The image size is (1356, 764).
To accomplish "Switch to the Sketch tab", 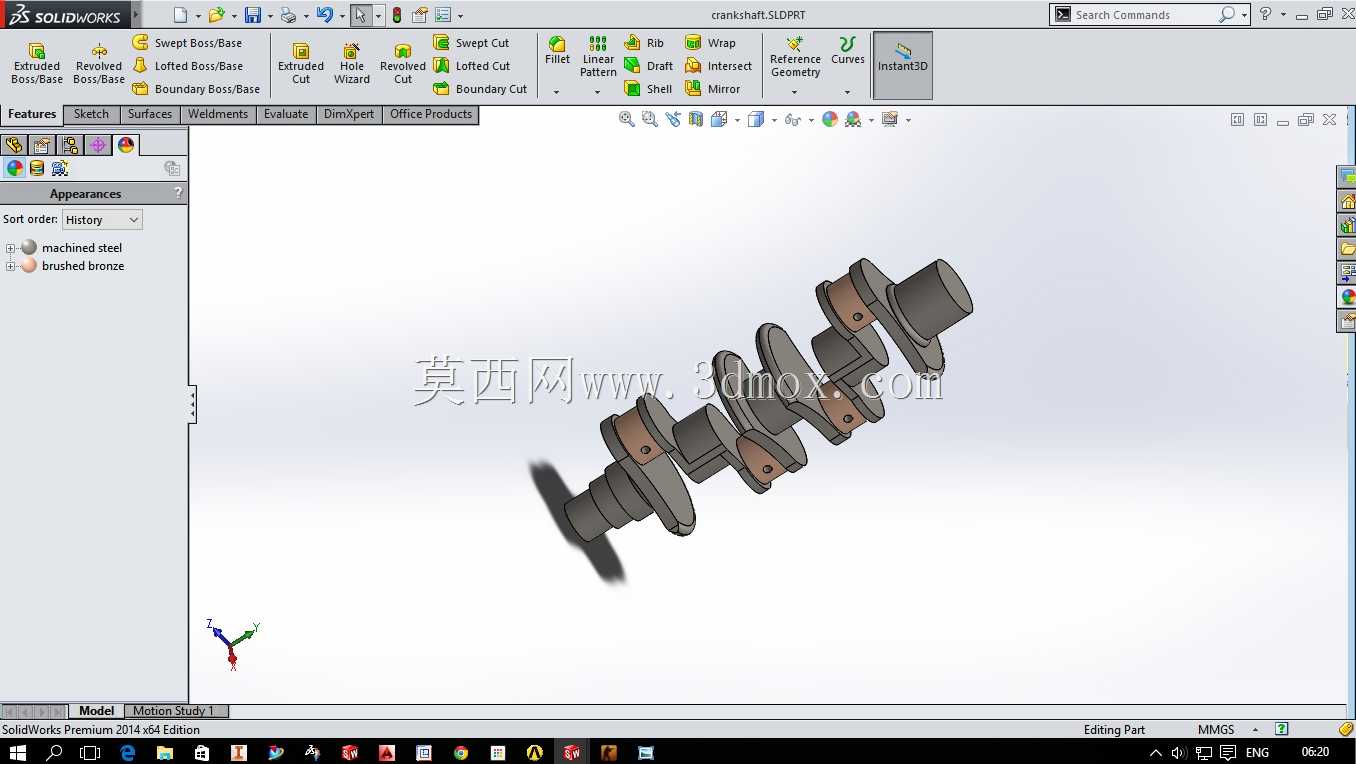I will click(x=91, y=115).
